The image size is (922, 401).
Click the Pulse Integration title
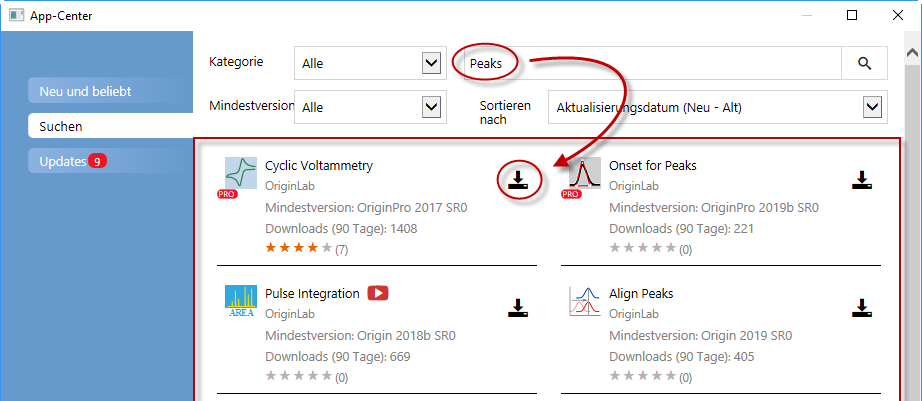[312, 293]
